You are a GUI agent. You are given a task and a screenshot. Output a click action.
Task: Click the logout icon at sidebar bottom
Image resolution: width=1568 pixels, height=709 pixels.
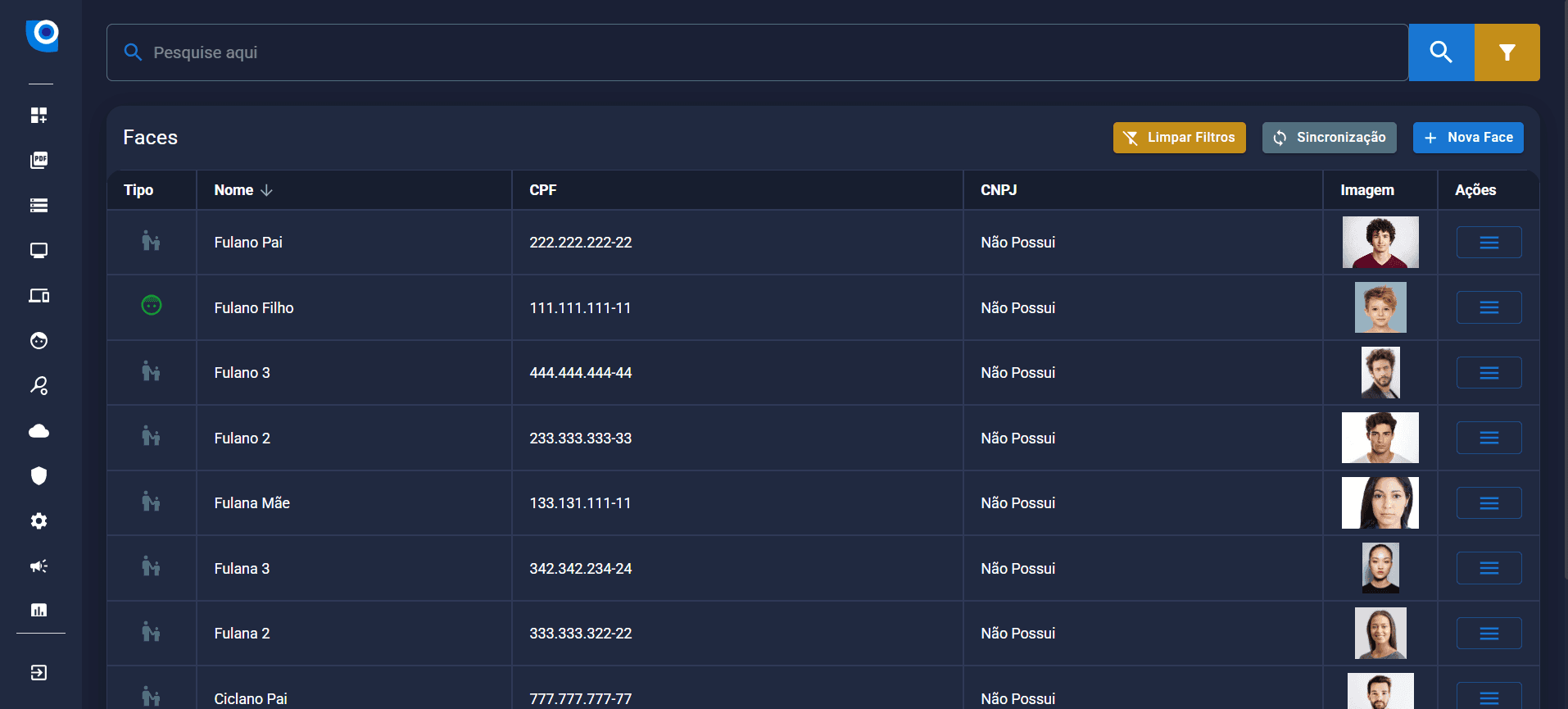(39, 673)
